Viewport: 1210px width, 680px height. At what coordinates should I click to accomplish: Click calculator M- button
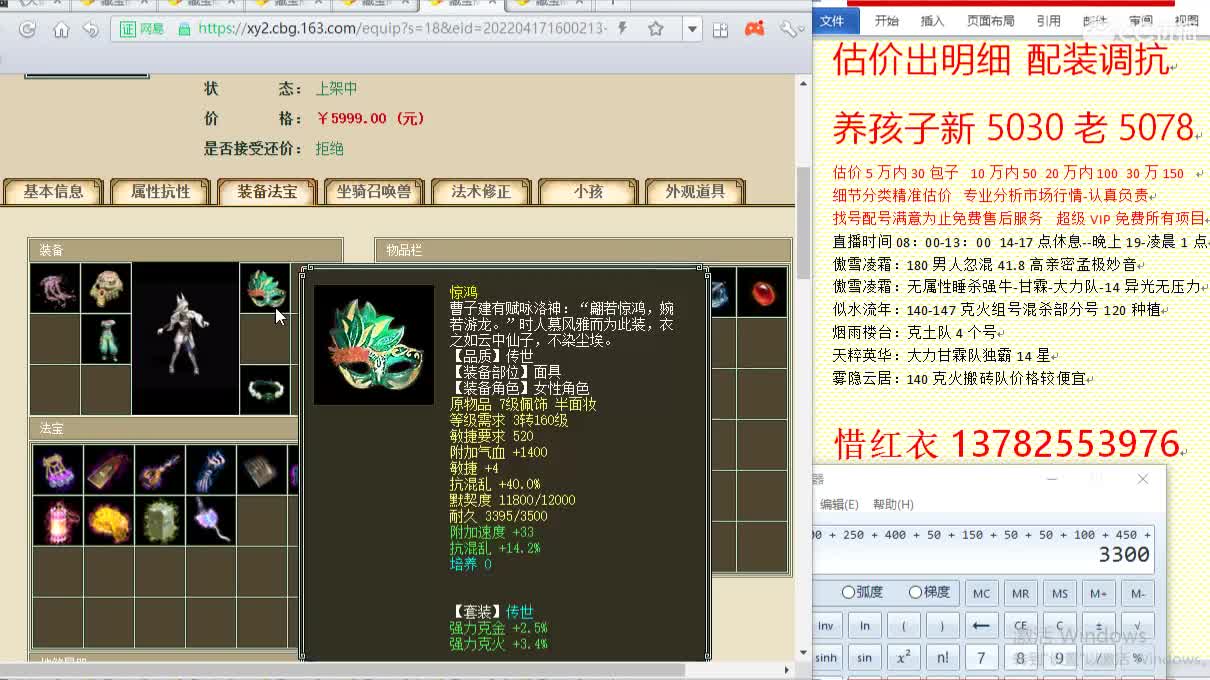[1137, 593]
